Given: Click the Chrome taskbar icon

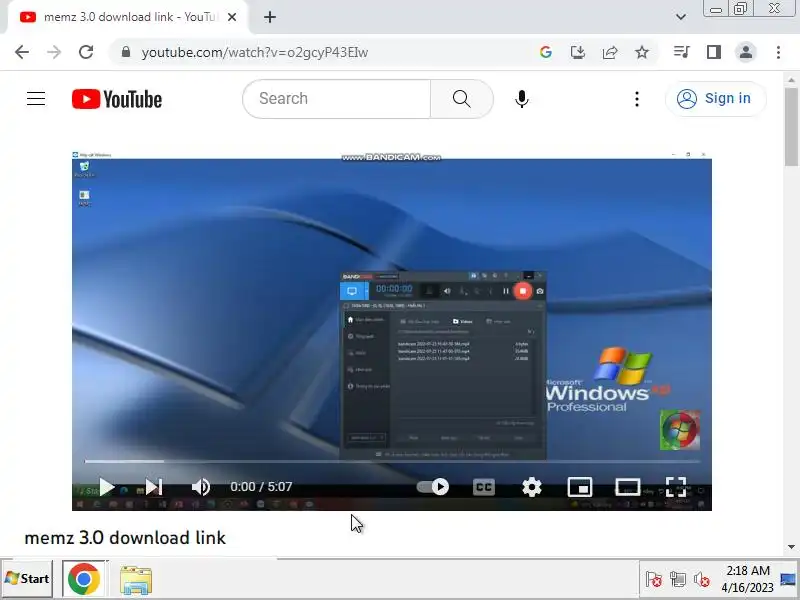Looking at the screenshot, I should (84, 579).
